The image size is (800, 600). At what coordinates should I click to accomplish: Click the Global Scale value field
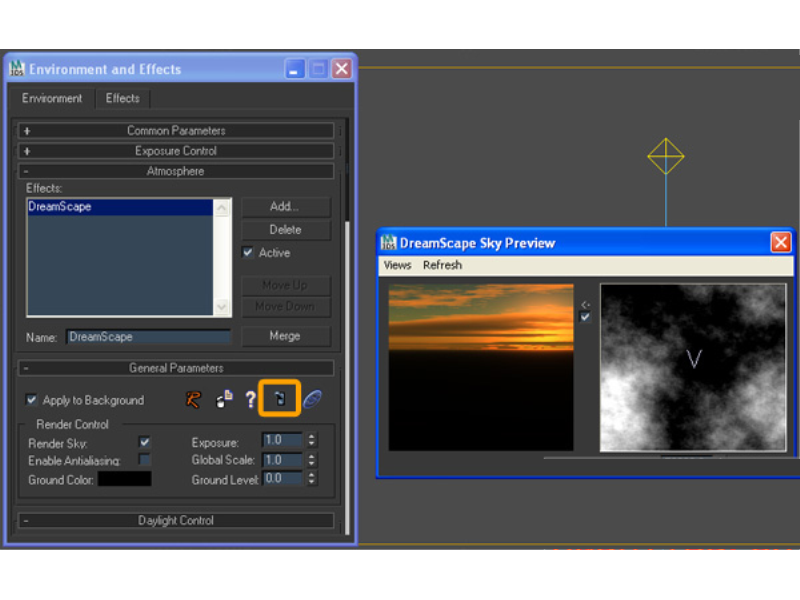(x=283, y=460)
